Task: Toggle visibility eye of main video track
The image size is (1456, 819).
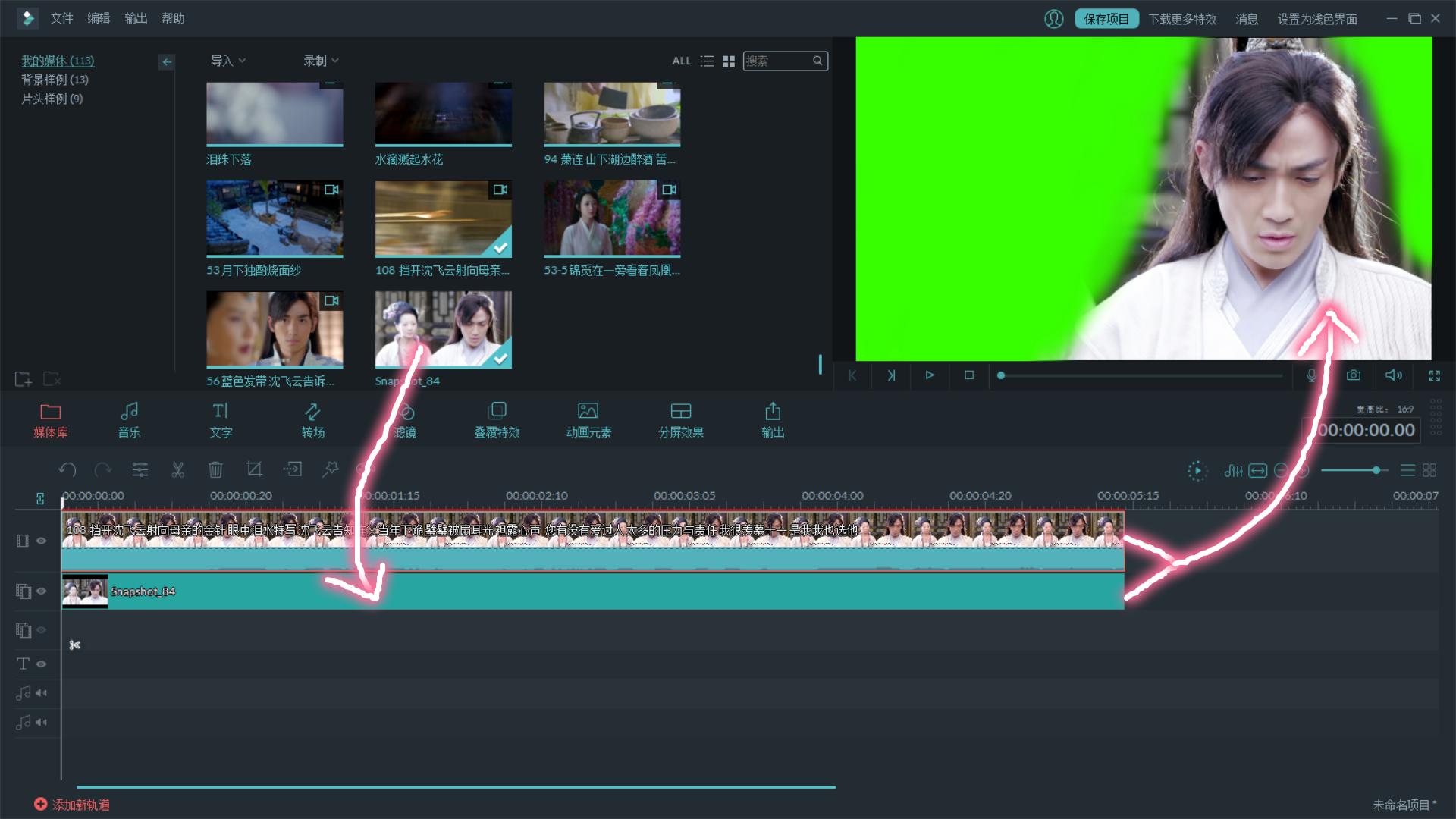Action: [42, 541]
